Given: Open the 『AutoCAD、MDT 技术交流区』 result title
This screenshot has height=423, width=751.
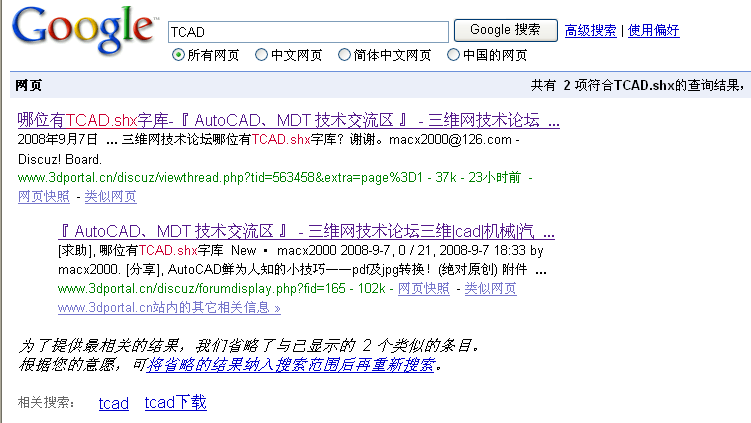Looking at the screenshot, I should [306, 231].
